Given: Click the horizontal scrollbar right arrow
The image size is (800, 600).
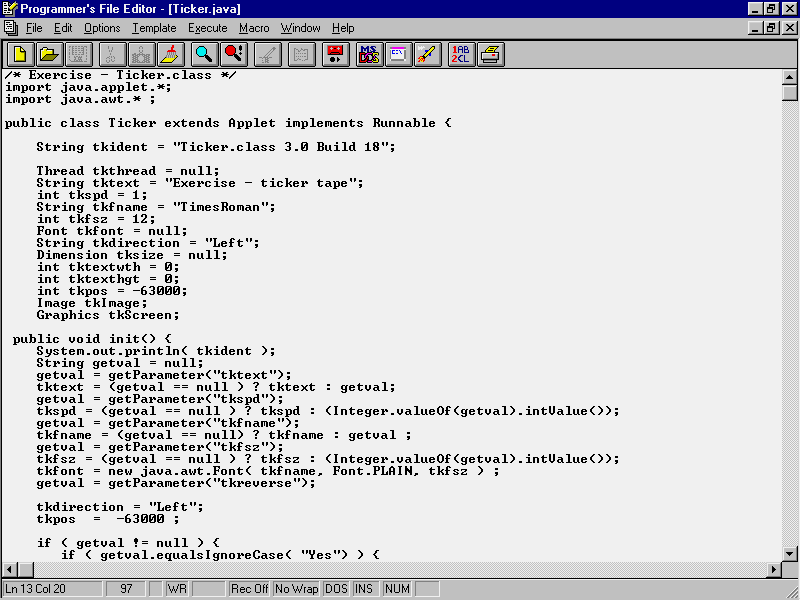Looking at the screenshot, I should click(773, 570).
